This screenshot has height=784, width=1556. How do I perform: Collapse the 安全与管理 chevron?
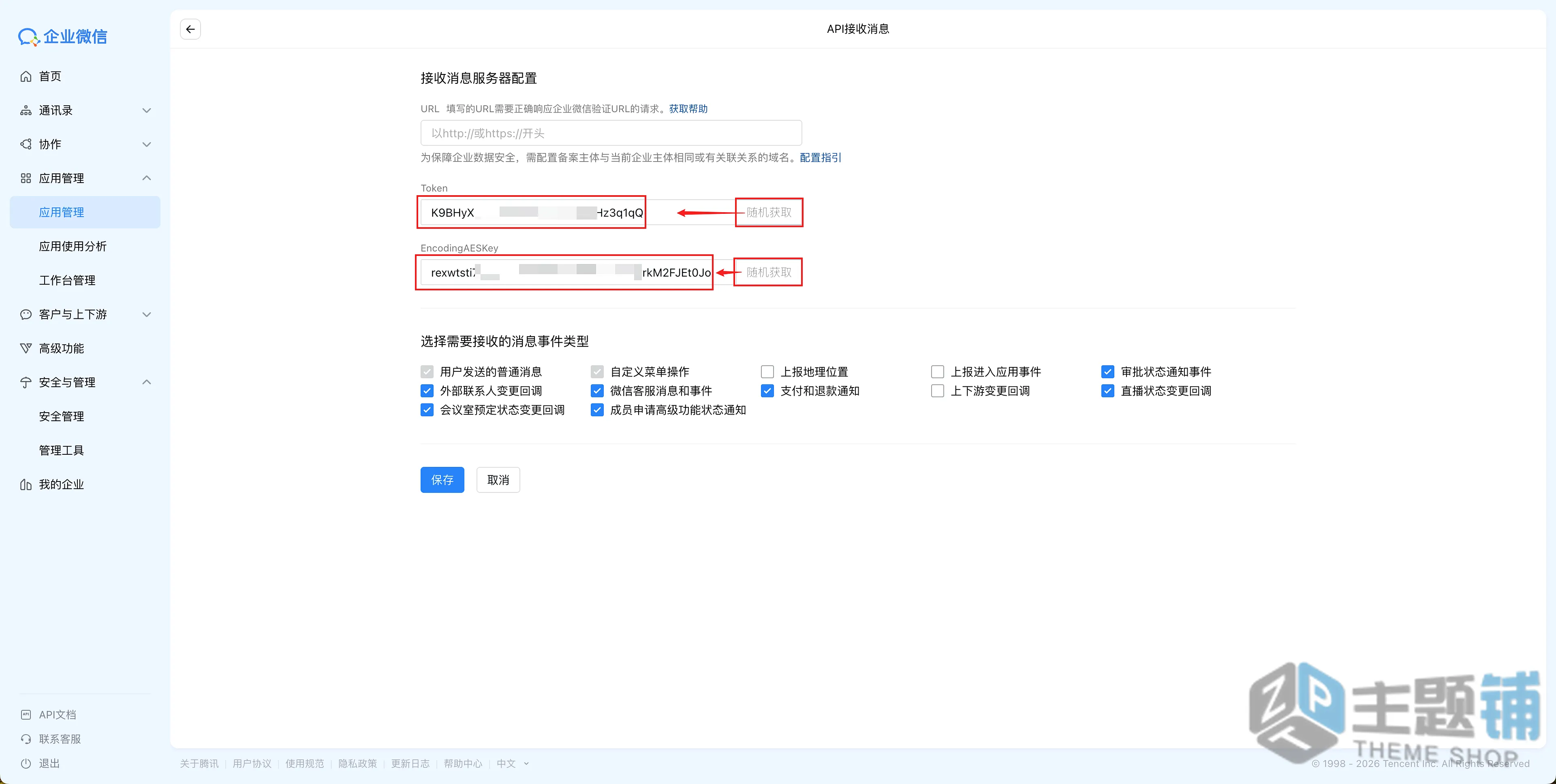pyautogui.click(x=146, y=382)
